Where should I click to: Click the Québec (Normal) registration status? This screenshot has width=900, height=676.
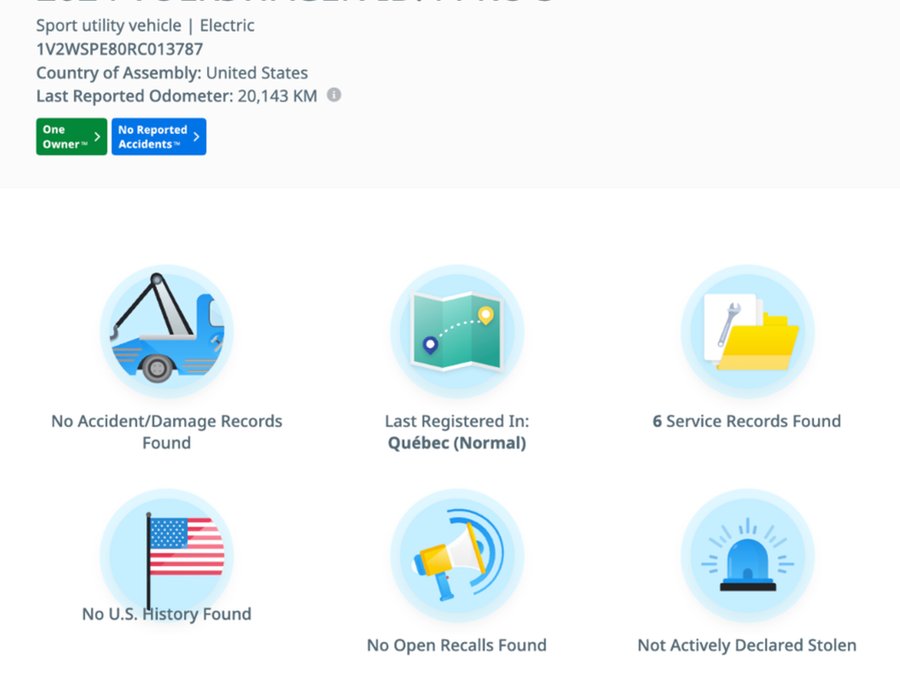click(456, 443)
